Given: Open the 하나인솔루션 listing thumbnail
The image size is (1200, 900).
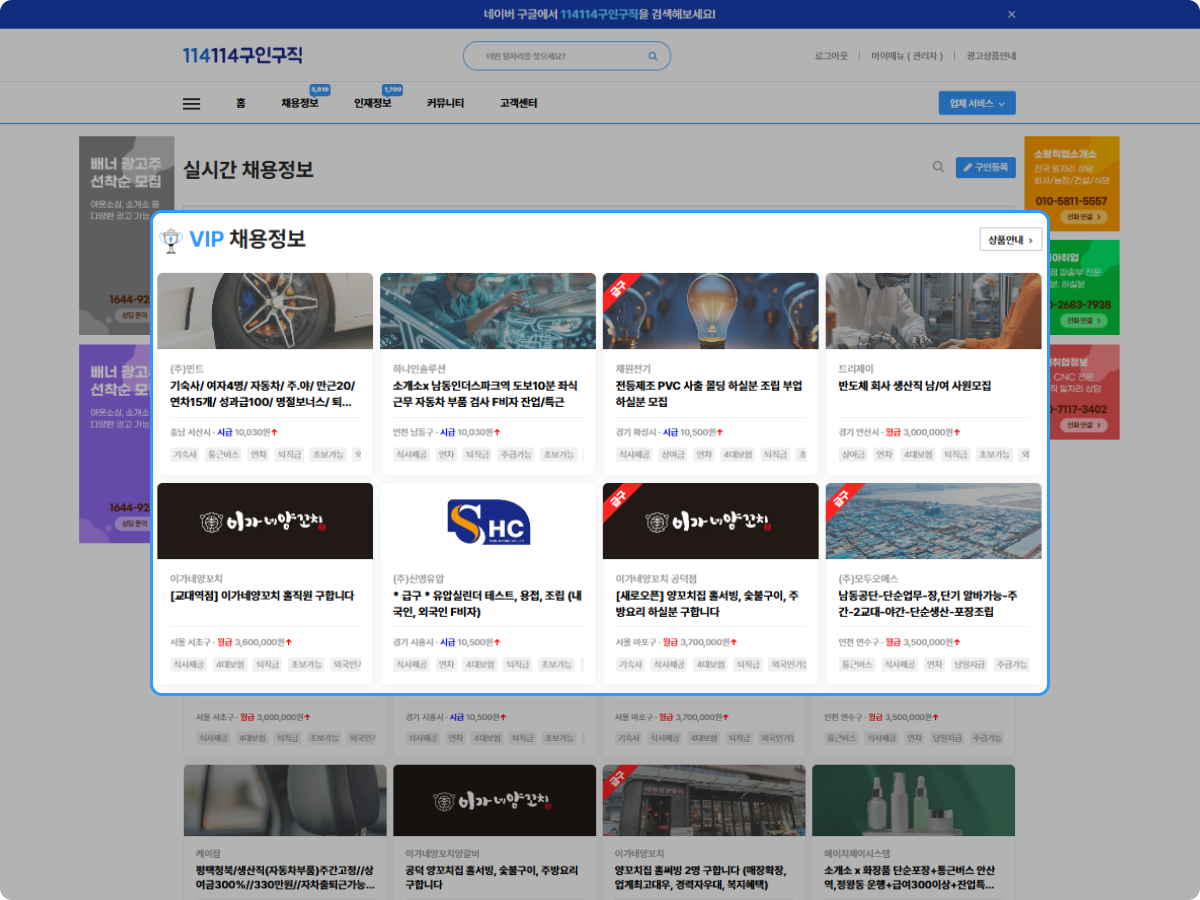Looking at the screenshot, I should point(488,311).
